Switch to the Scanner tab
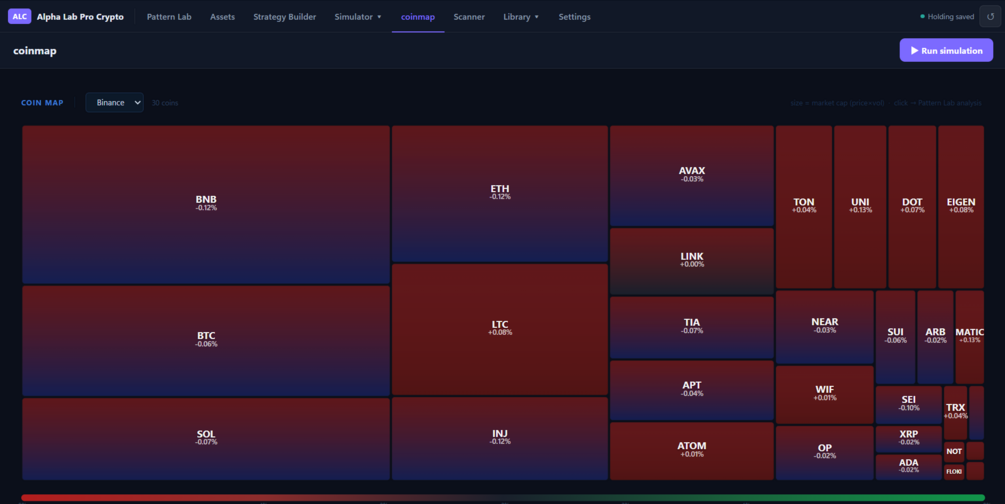Image resolution: width=1005 pixels, height=504 pixels. point(469,17)
